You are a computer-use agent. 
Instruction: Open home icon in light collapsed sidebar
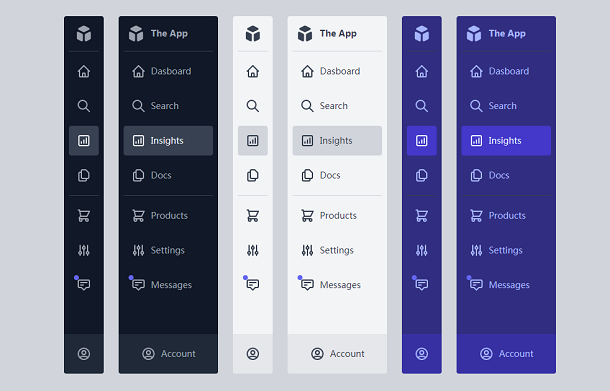pyautogui.click(x=253, y=71)
